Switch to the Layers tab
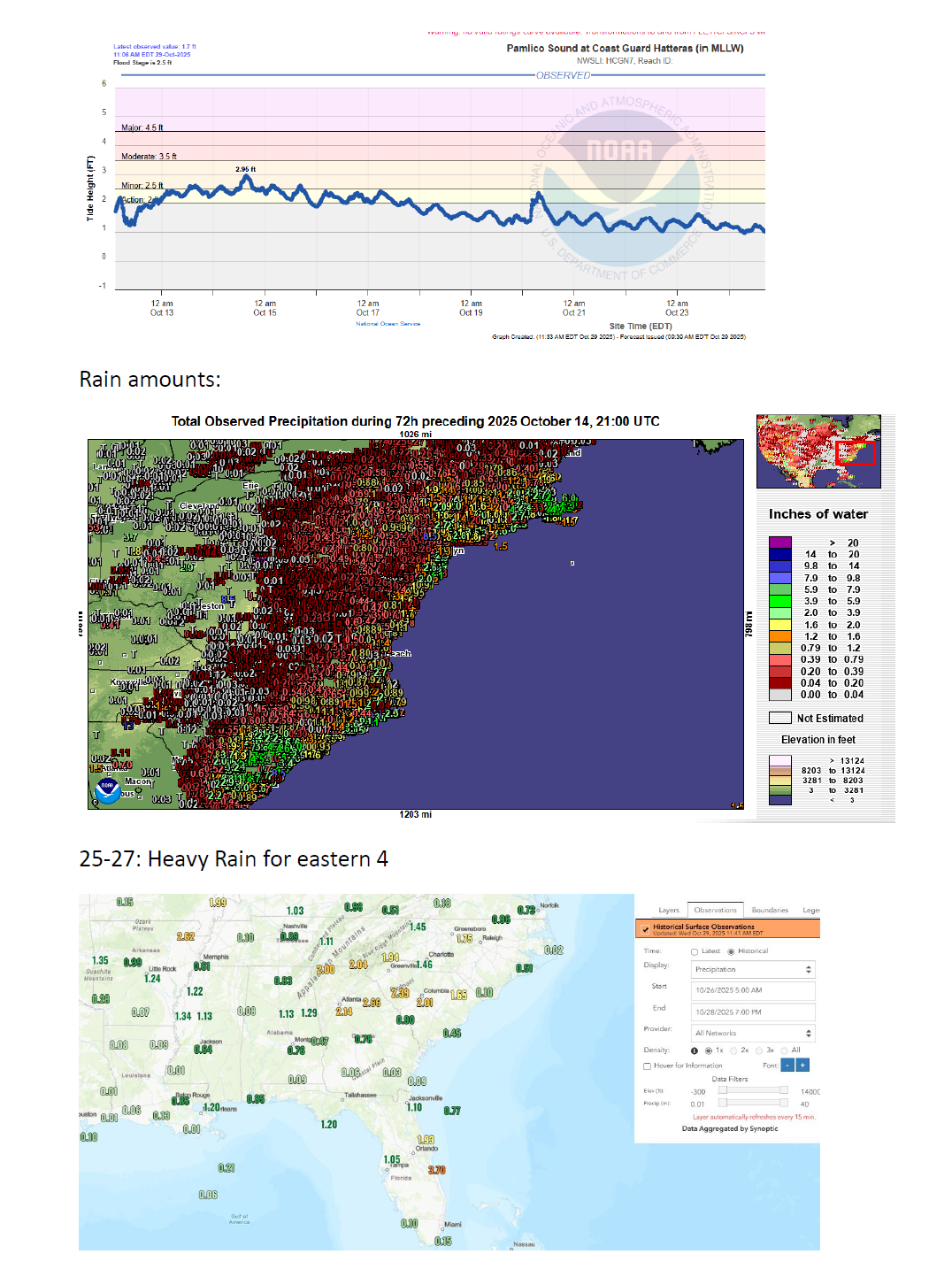 point(669,910)
